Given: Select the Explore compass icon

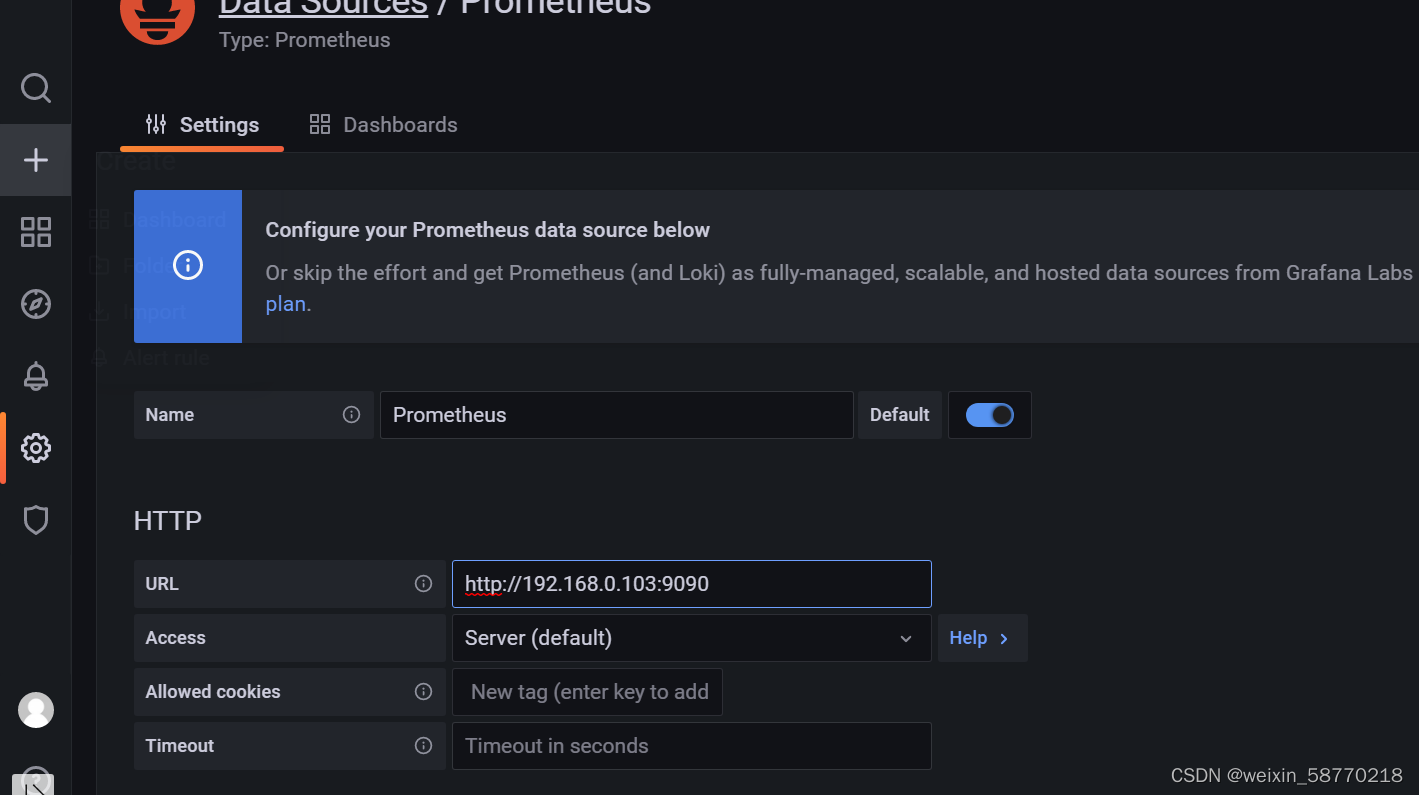Looking at the screenshot, I should click(x=35, y=303).
